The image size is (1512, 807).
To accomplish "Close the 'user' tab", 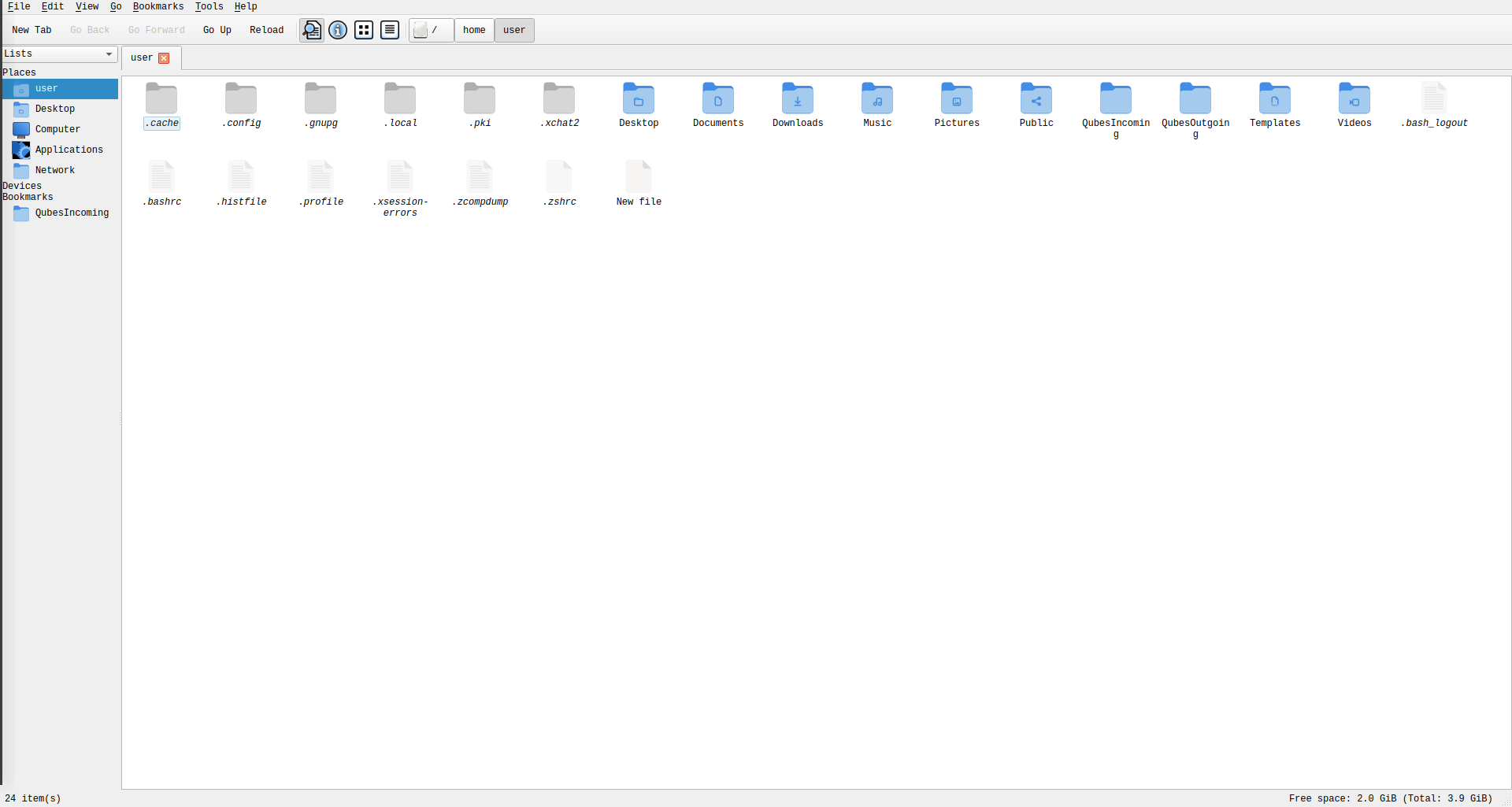I will point(164,58).
